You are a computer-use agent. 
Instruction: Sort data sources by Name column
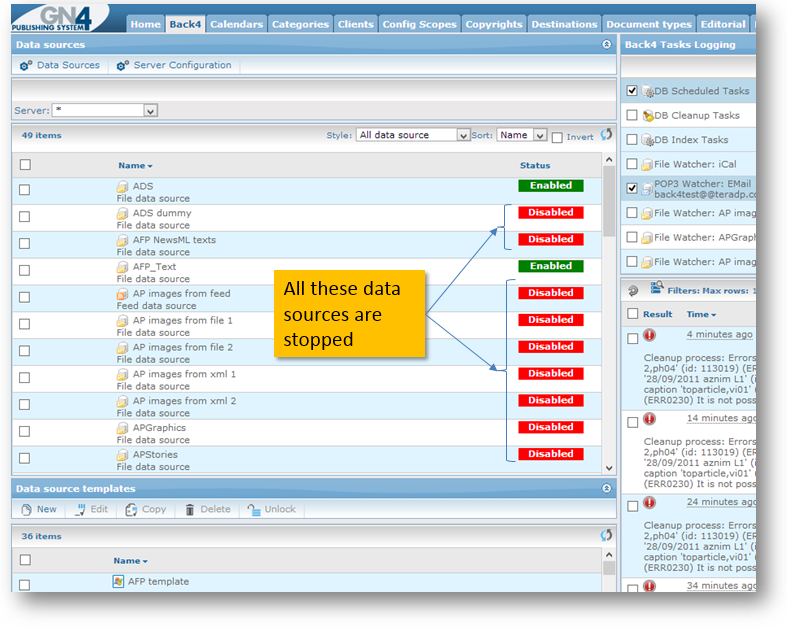pos(135,166)
